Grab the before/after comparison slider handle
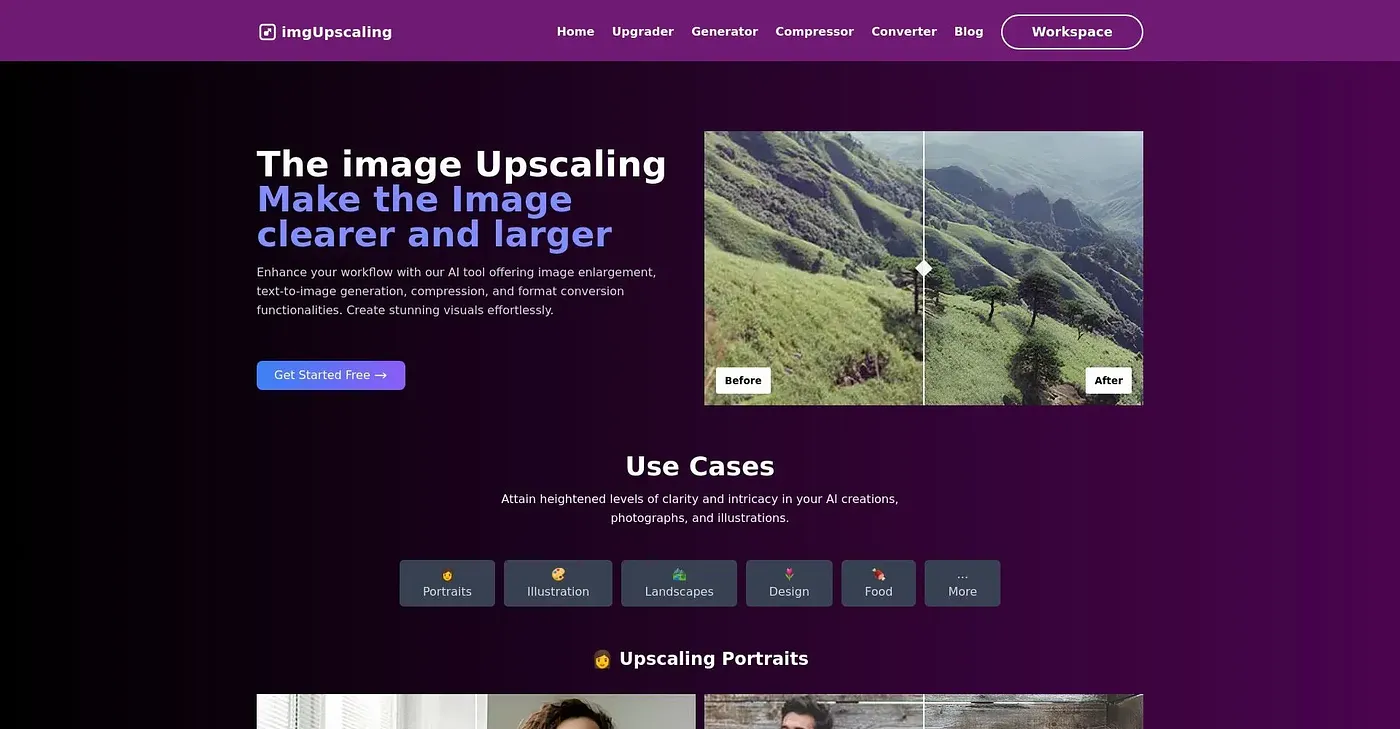The height and width of the screenshot is (729, 1400). click(924, 268)
